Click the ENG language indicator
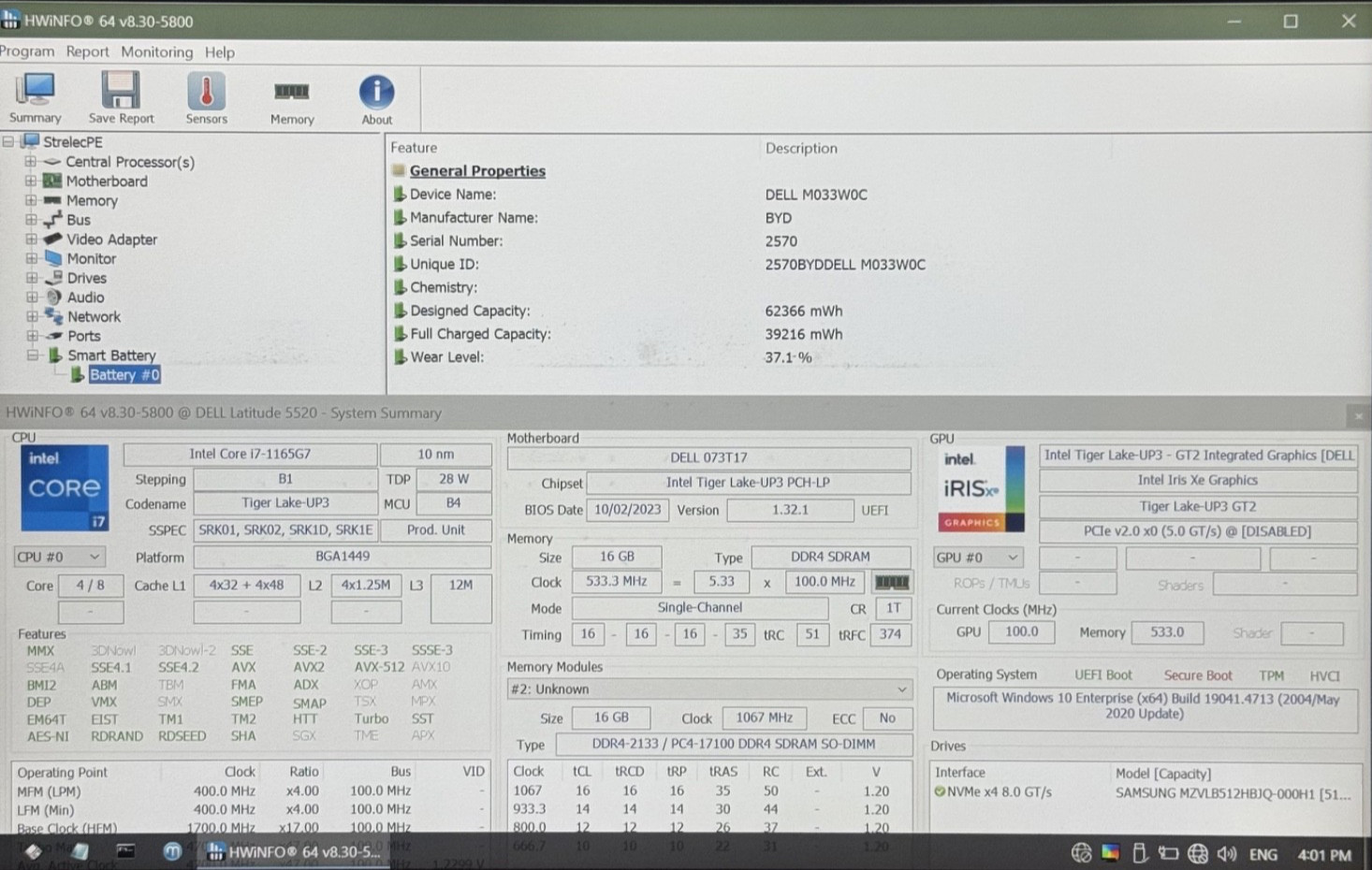The width and height of the screenshot is (1372, 870). coord(1263,855)
